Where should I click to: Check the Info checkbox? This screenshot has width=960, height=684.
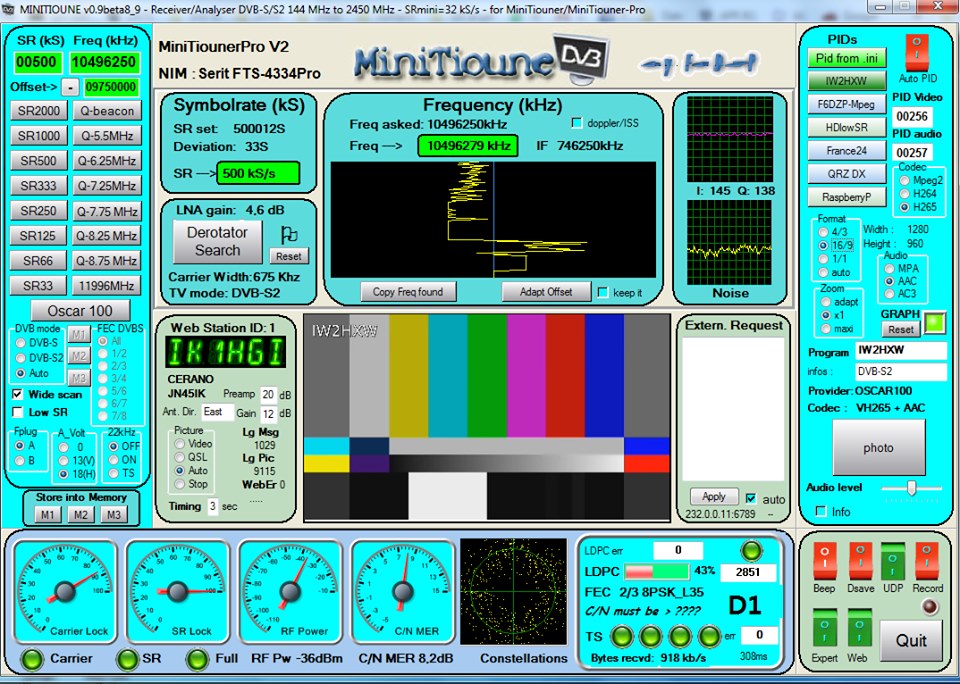pos(821,511)
